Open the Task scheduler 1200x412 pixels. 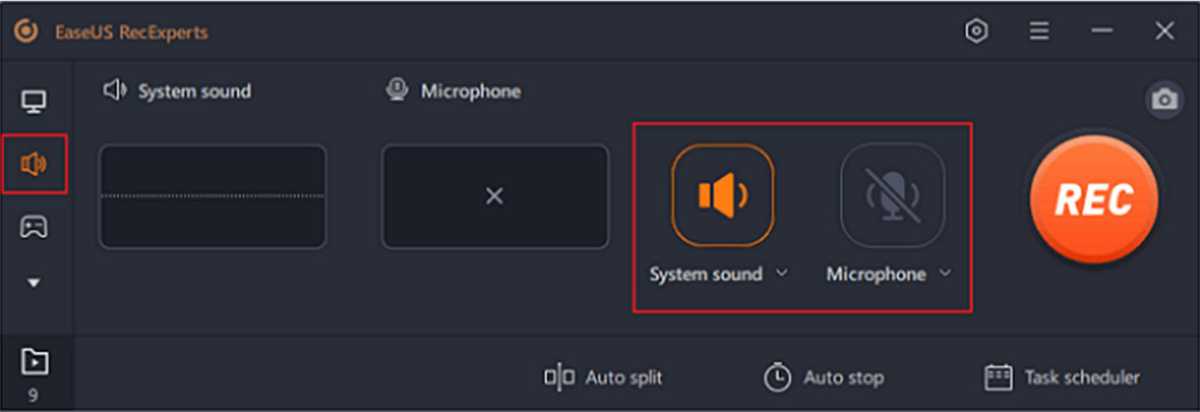click(1062, 377)
